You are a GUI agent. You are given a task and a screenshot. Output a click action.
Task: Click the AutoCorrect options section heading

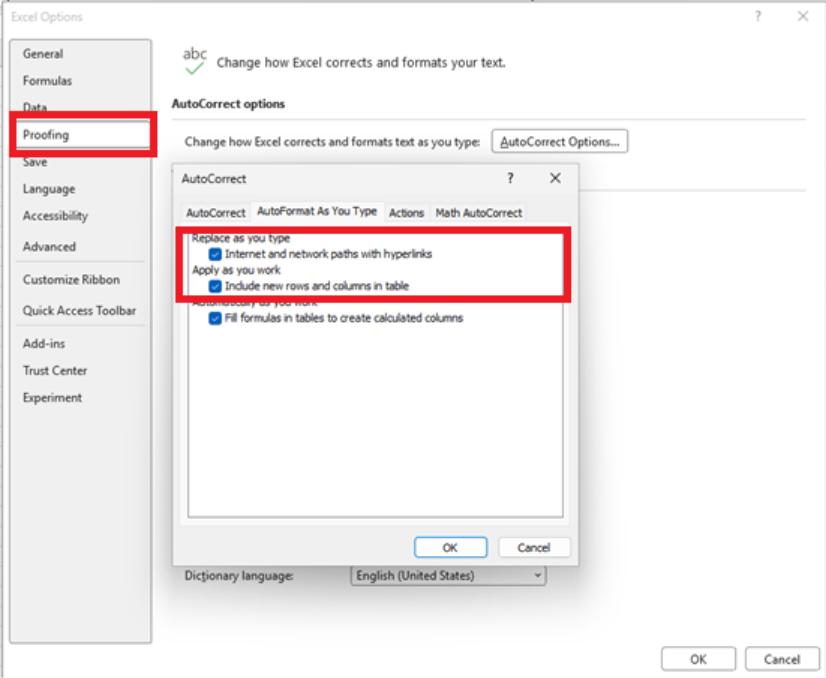[228, 104]
